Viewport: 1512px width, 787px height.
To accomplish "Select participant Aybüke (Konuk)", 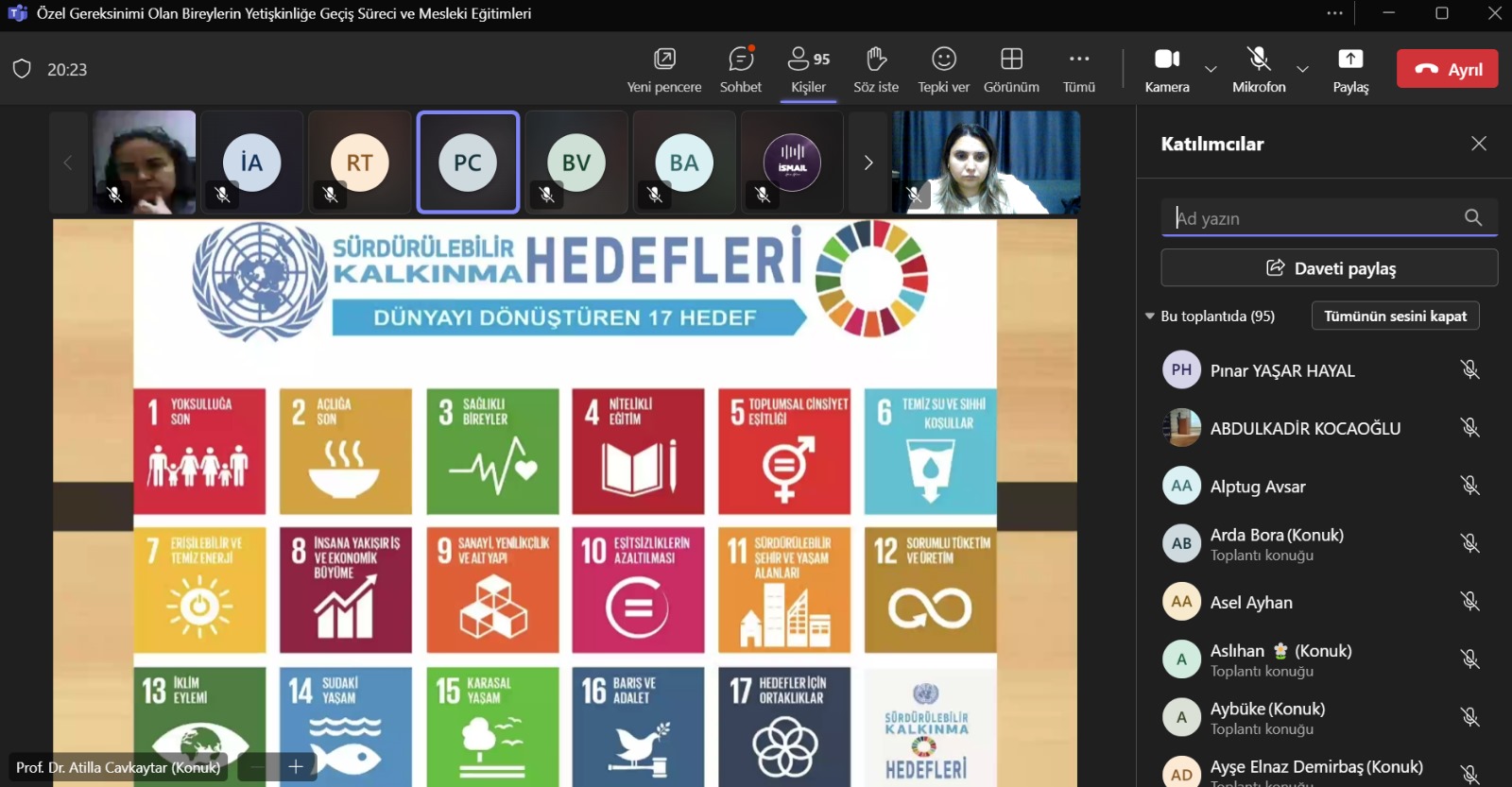I will [1321, 718].
